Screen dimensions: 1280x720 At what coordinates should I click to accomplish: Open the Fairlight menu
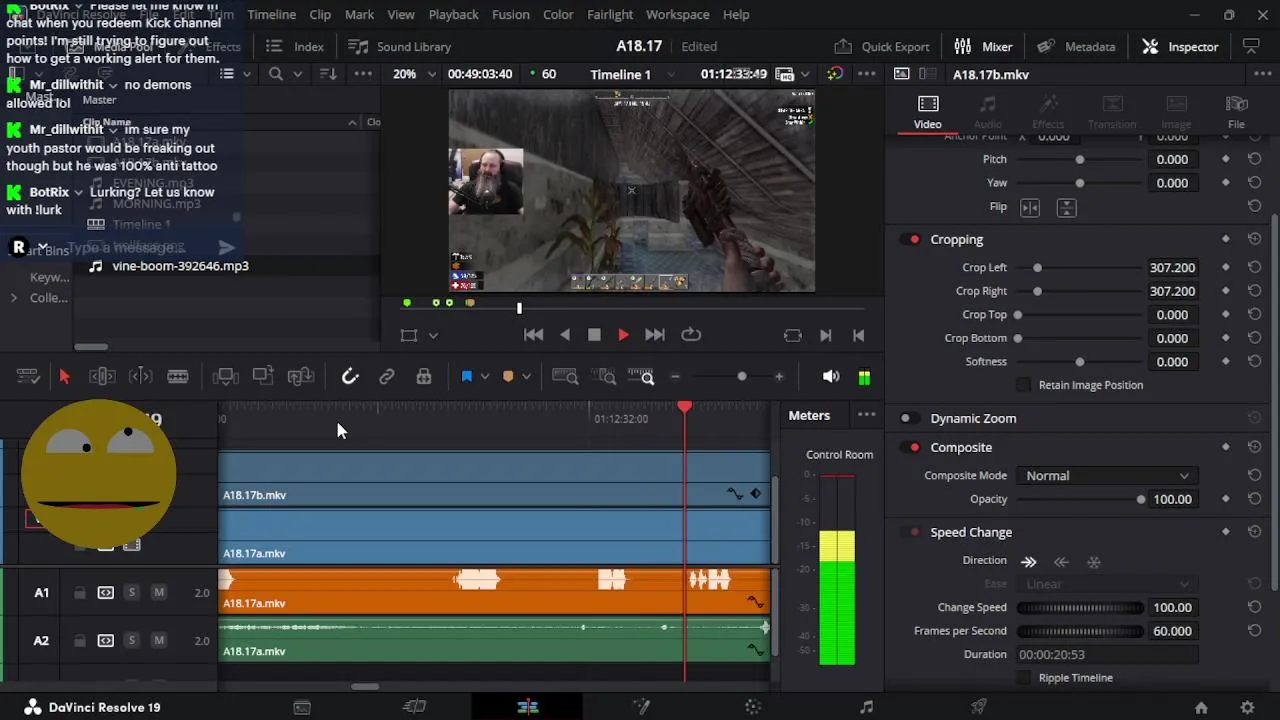click(x=610, y=15)
